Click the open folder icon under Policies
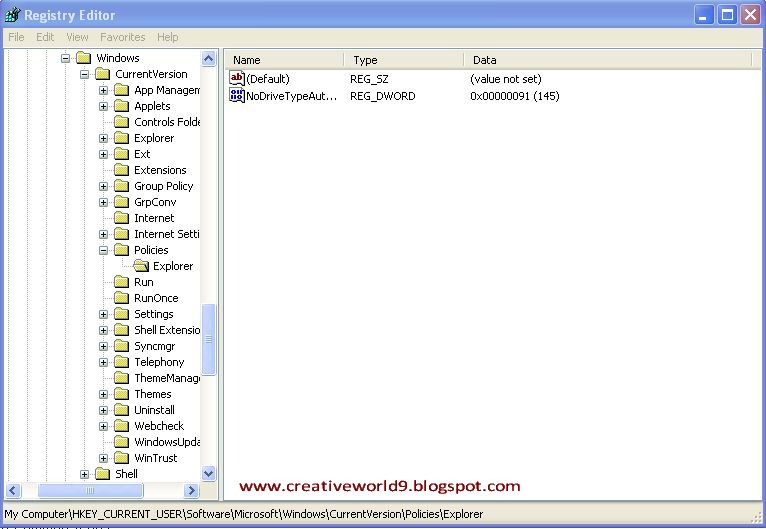Viewport: 766px width, 529px height. point(141,266)
